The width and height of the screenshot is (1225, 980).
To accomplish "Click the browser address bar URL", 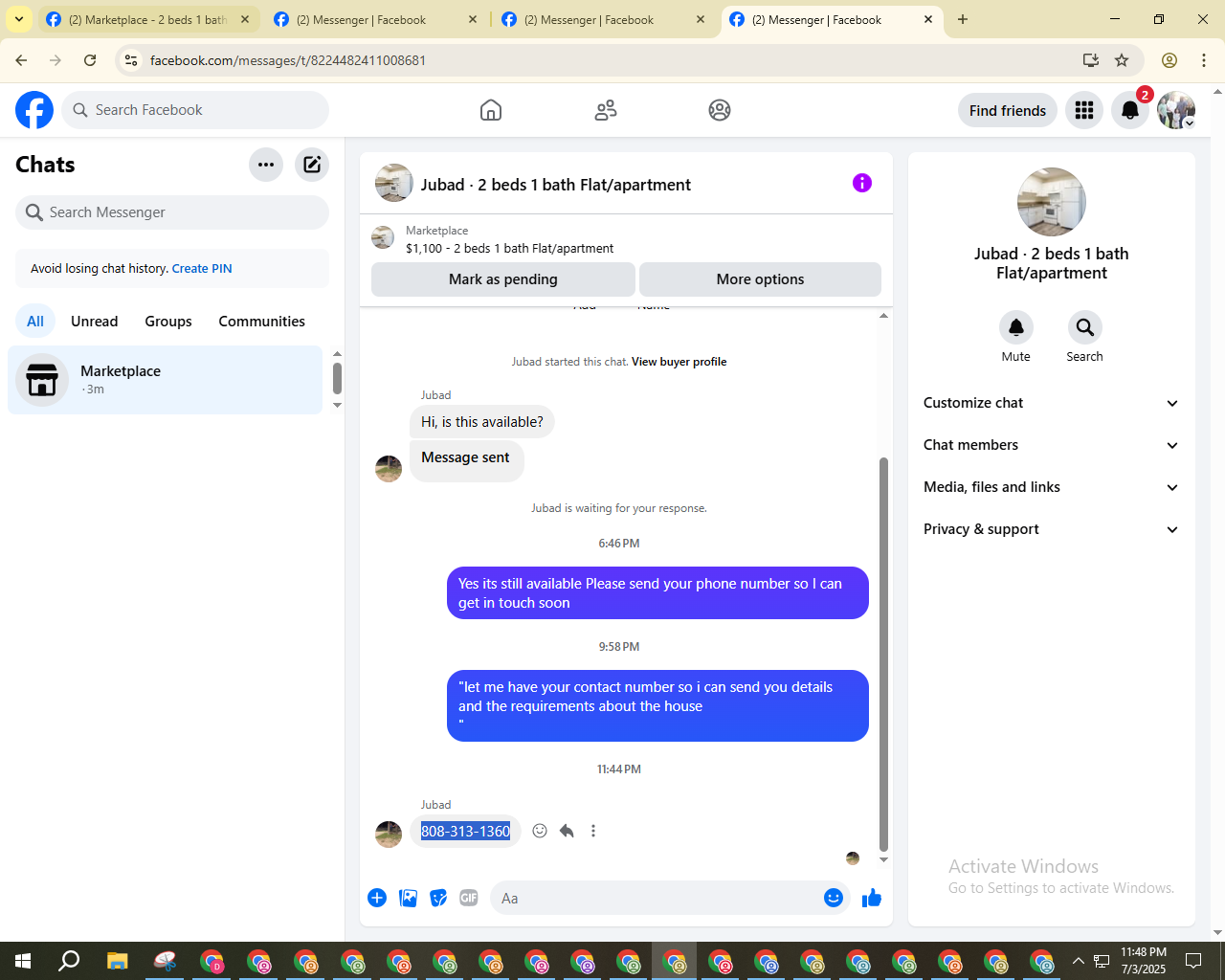I will (288, 60).
